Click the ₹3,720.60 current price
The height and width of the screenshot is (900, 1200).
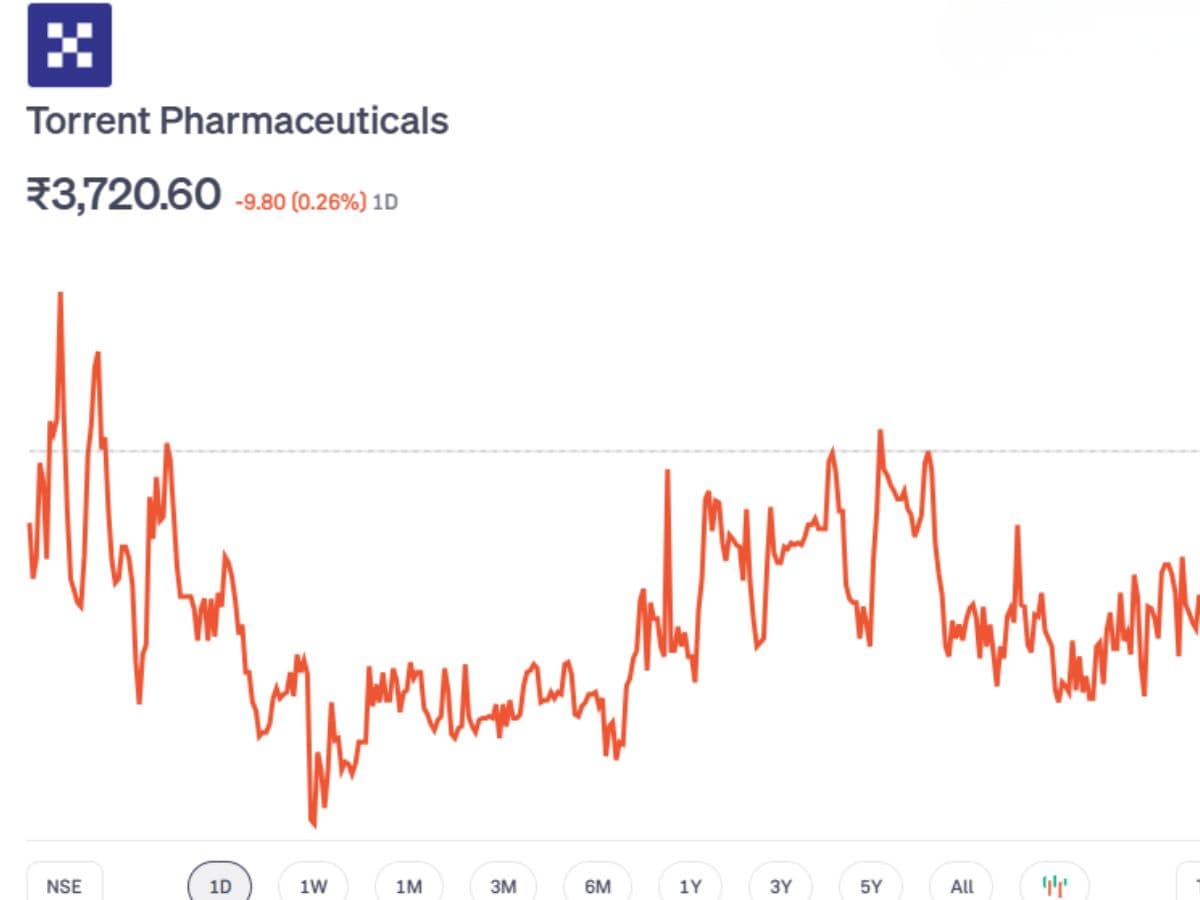123,194
